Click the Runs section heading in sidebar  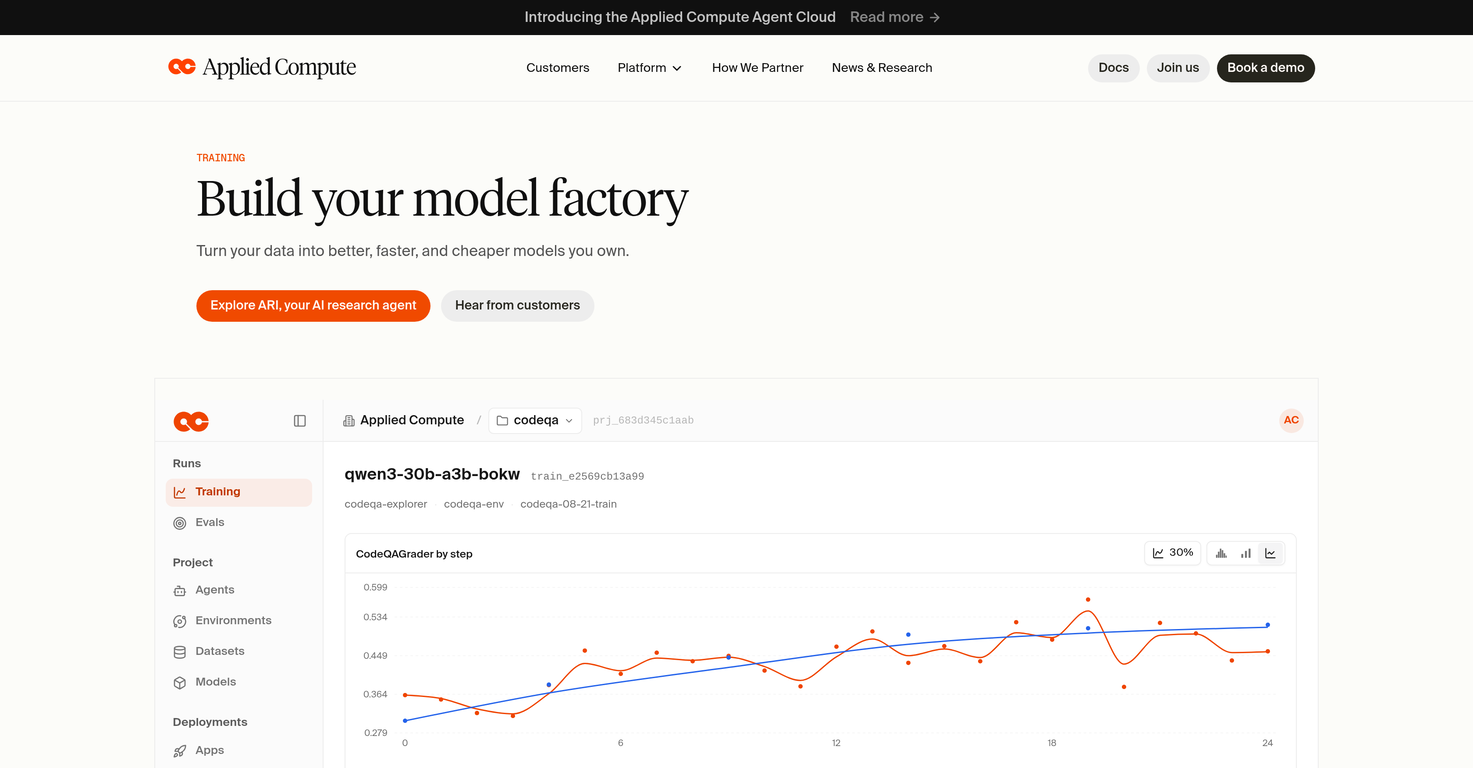187,464
